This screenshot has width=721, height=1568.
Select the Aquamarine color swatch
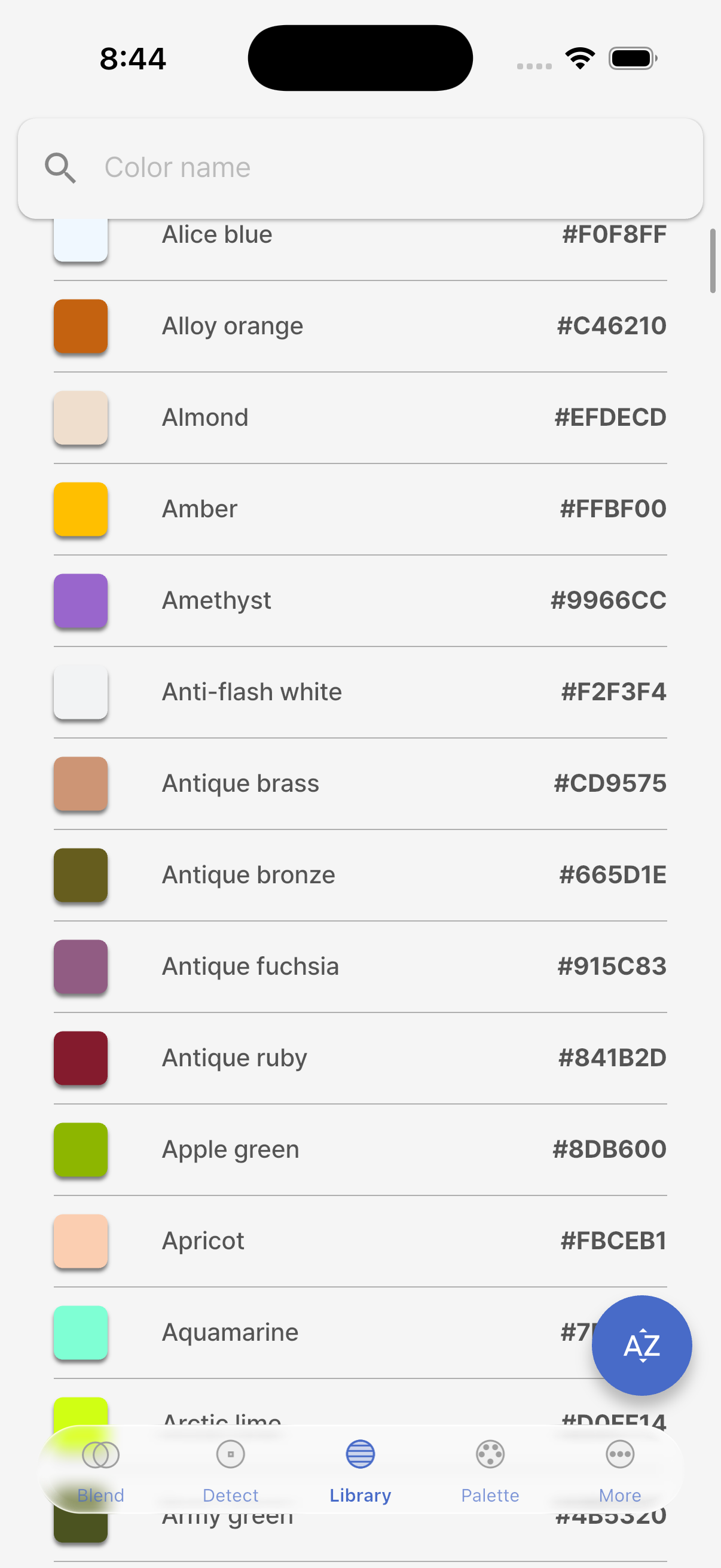(x=81, y=1332)
